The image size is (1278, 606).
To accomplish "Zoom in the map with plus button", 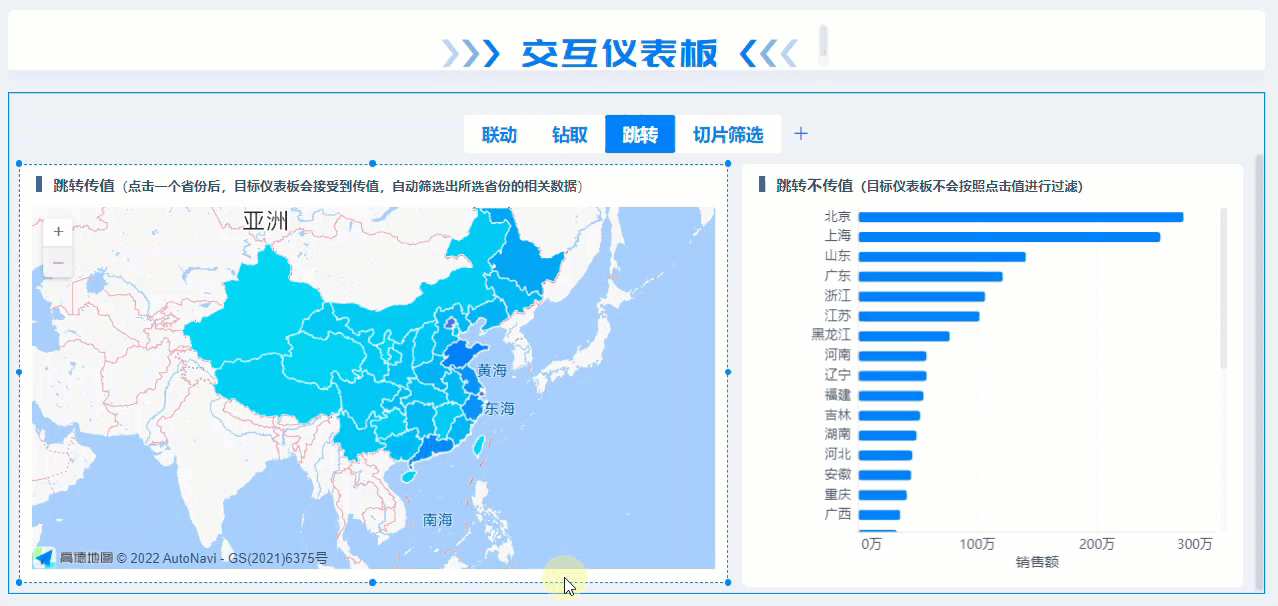I will pyautogui.click(x=58, y=232).
